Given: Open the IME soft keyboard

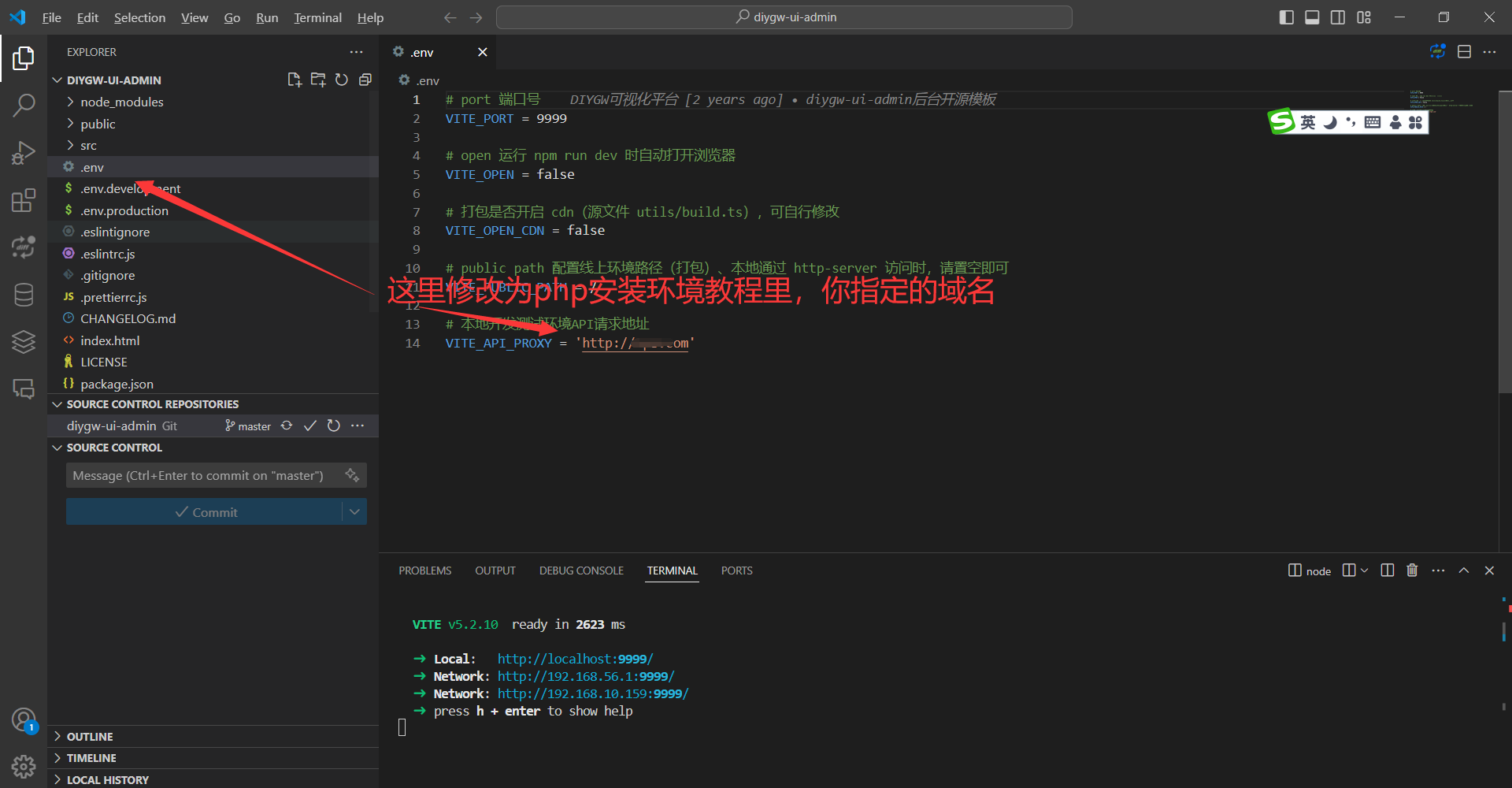Looking at the screenshot, I should [1373, 122].
